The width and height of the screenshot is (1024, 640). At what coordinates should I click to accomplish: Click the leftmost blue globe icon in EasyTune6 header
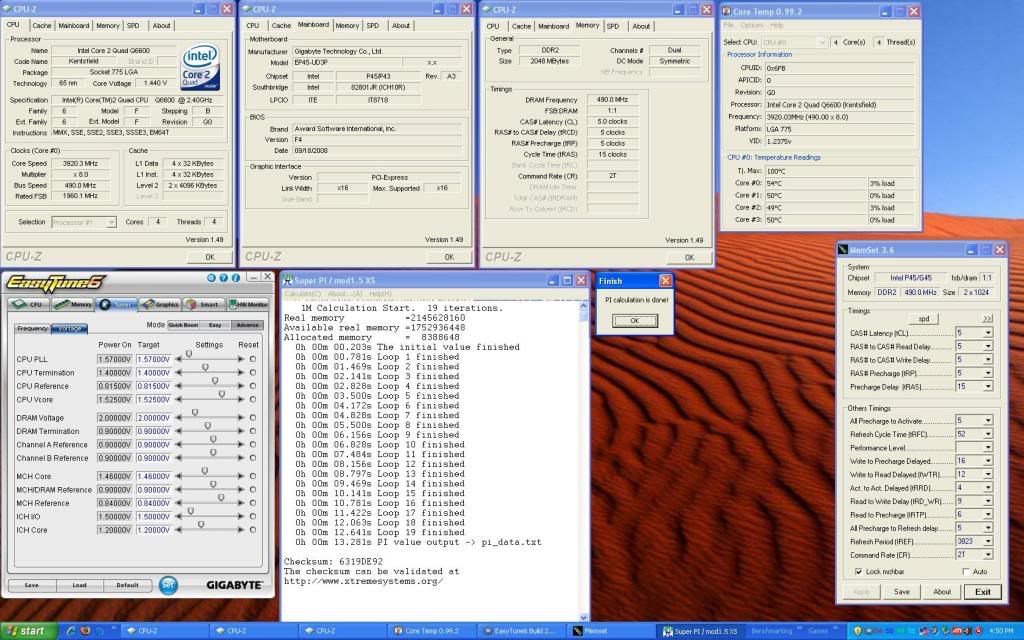point(211,278)
